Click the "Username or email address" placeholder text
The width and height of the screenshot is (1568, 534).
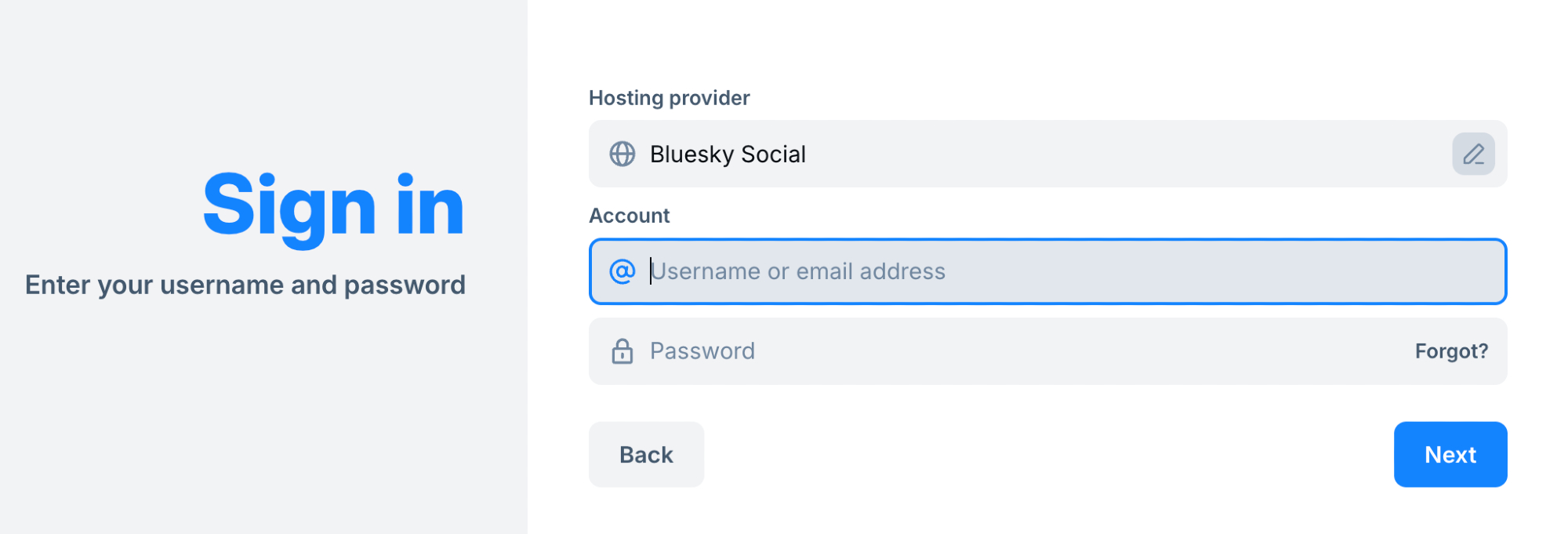[798, 271]
